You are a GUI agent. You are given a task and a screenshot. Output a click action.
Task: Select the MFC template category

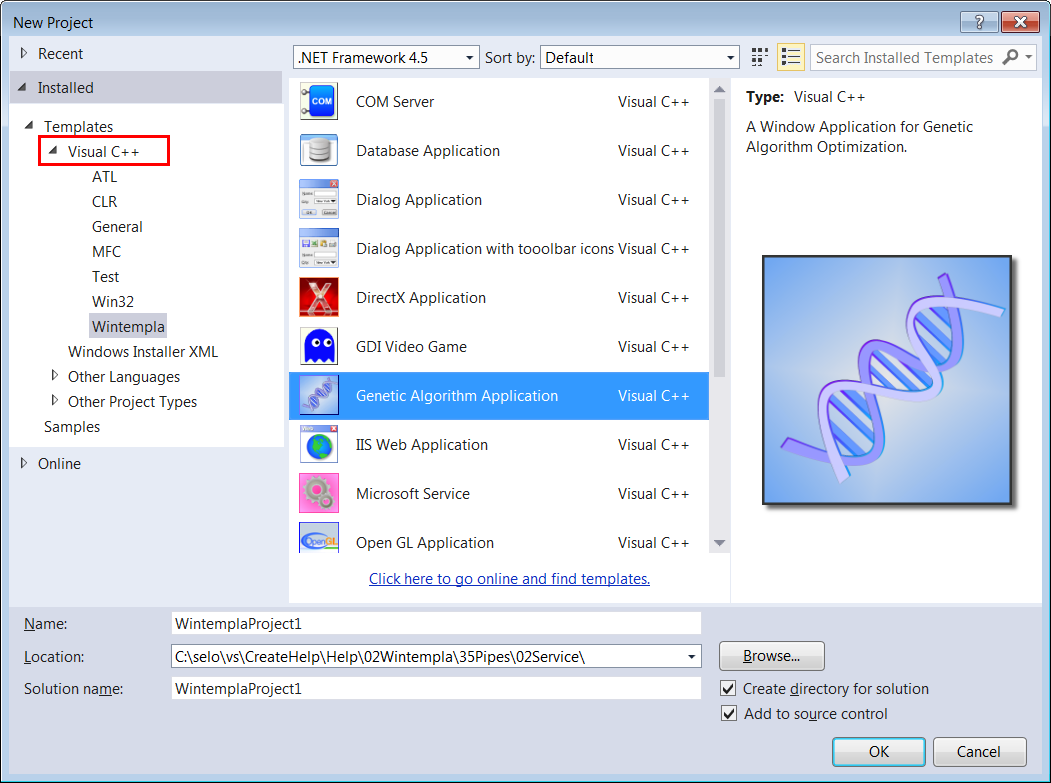point(107,252)
